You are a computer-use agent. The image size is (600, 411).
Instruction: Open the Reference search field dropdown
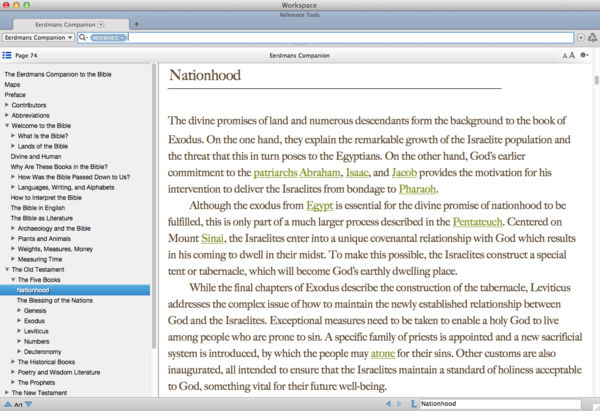point(109,38)
